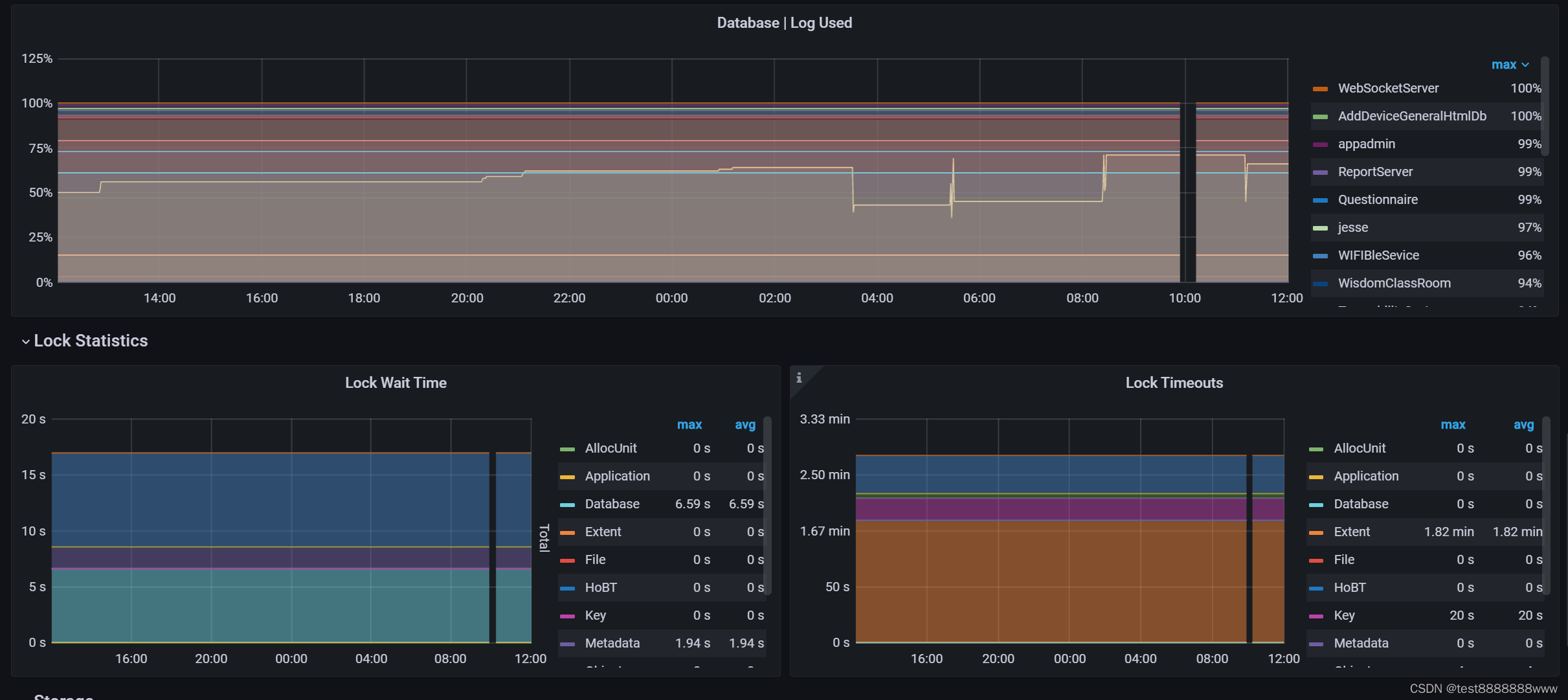
Task: Click the Log Used legend scrollbar
Action: (1545, 107)
